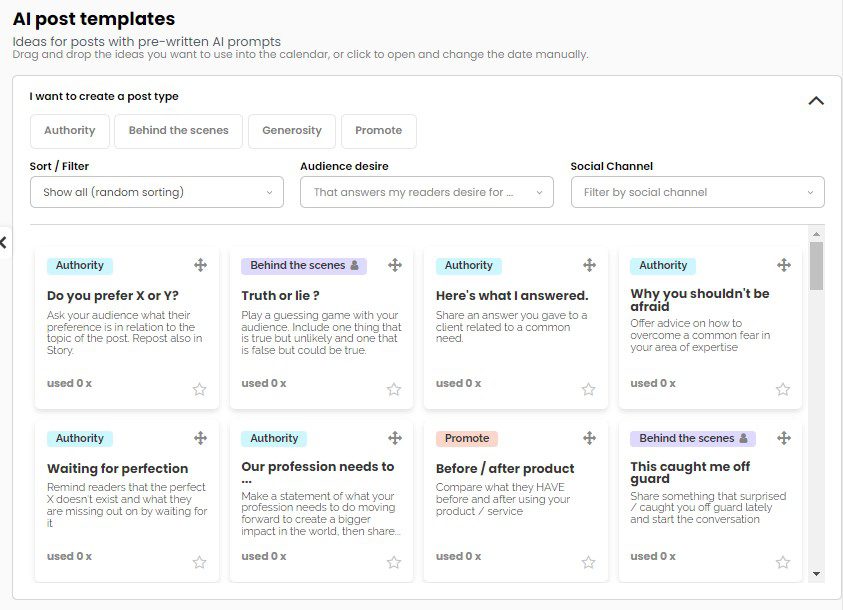Screen dimensions: 843x610
Task: Click the move icon on 'Waiting for perfection' card
Action: click(201, 438)
